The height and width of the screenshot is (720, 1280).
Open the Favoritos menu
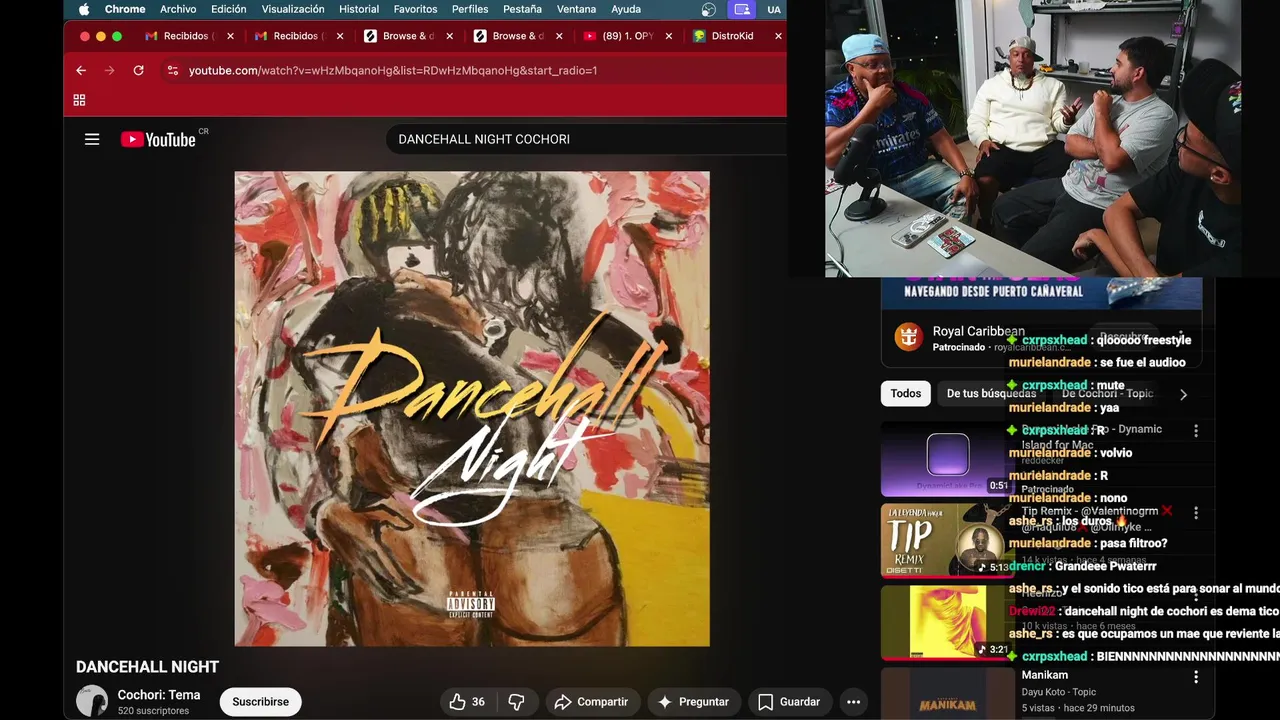[x=415, y=9]
